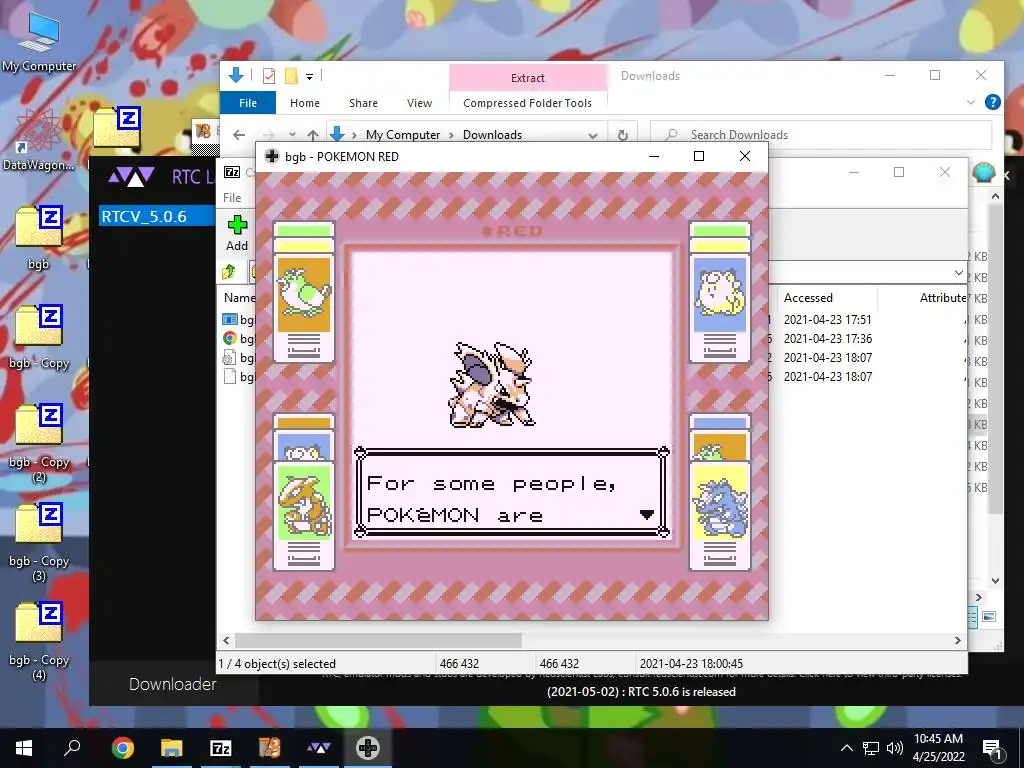Click the blue Explorer download arrow icon

coord(236,76)
